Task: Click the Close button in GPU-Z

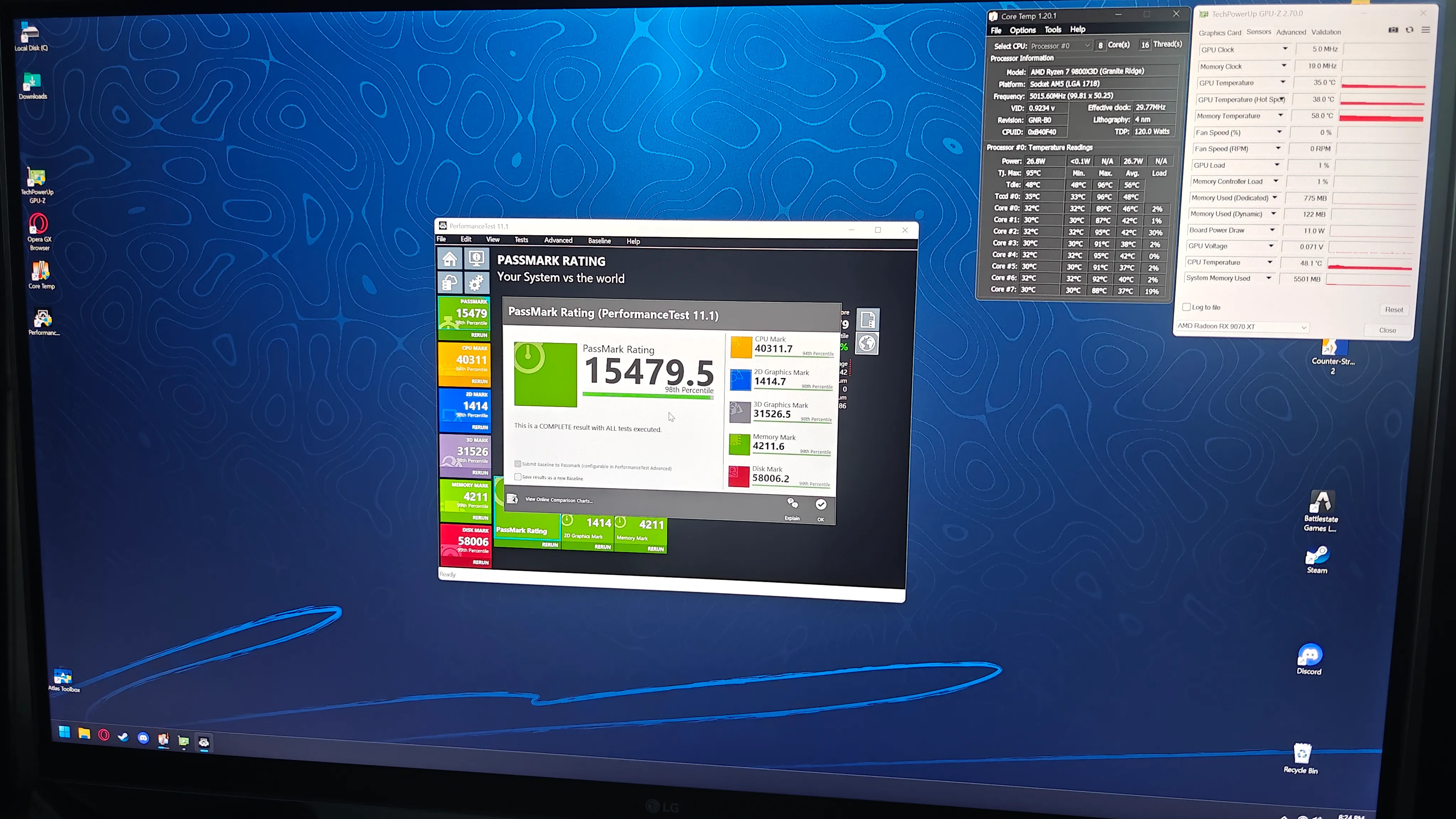Action: point(1388,330)
